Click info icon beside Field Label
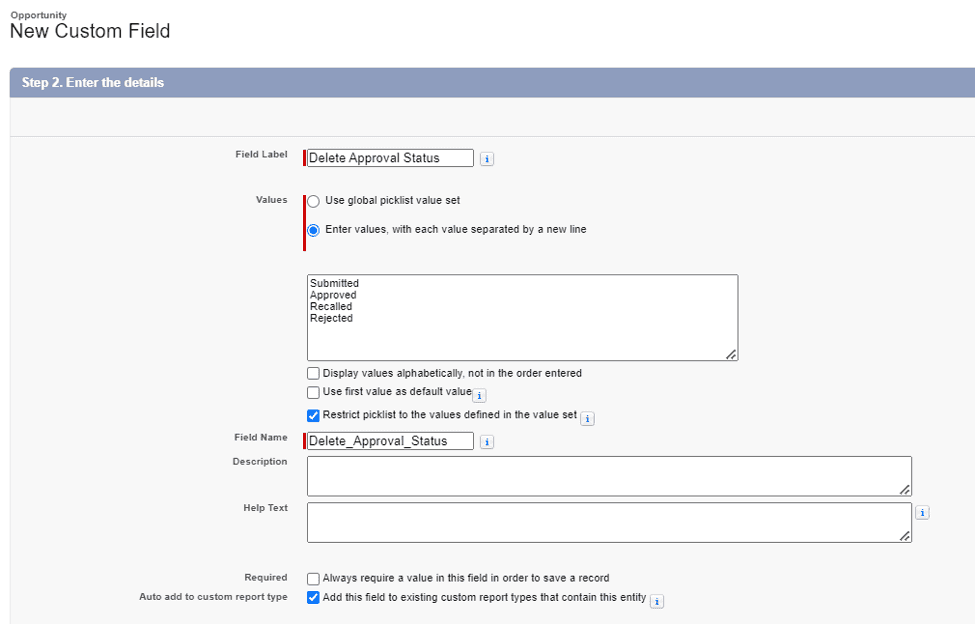The image size is (975, 624). pos(487,159)
